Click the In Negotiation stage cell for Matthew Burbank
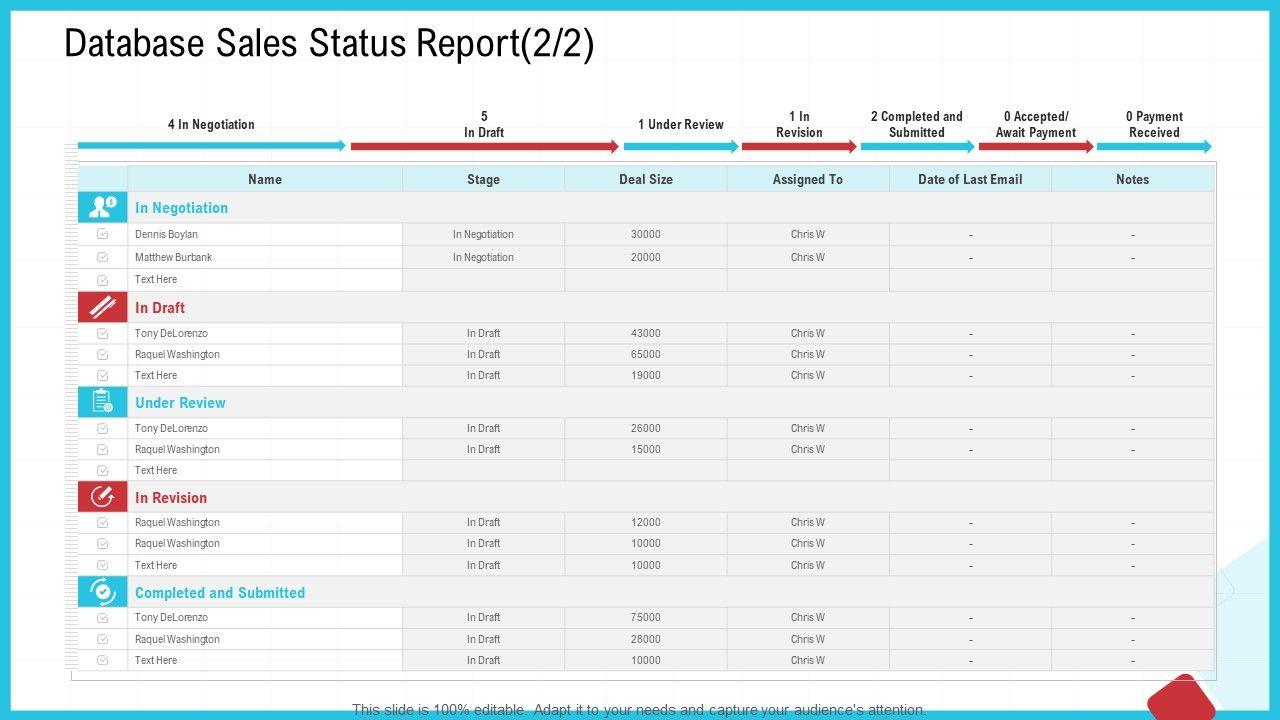 (x=483, y=257)
